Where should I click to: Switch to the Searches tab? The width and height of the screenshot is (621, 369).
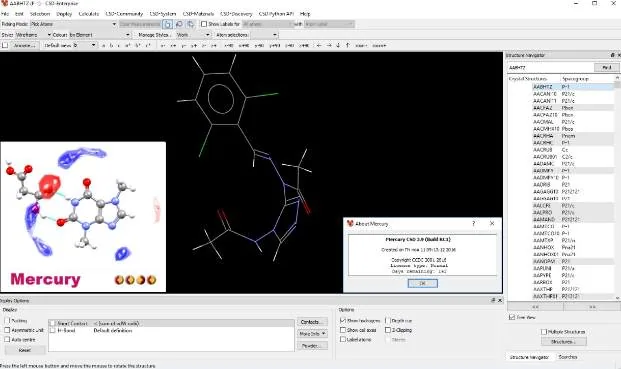568,357
